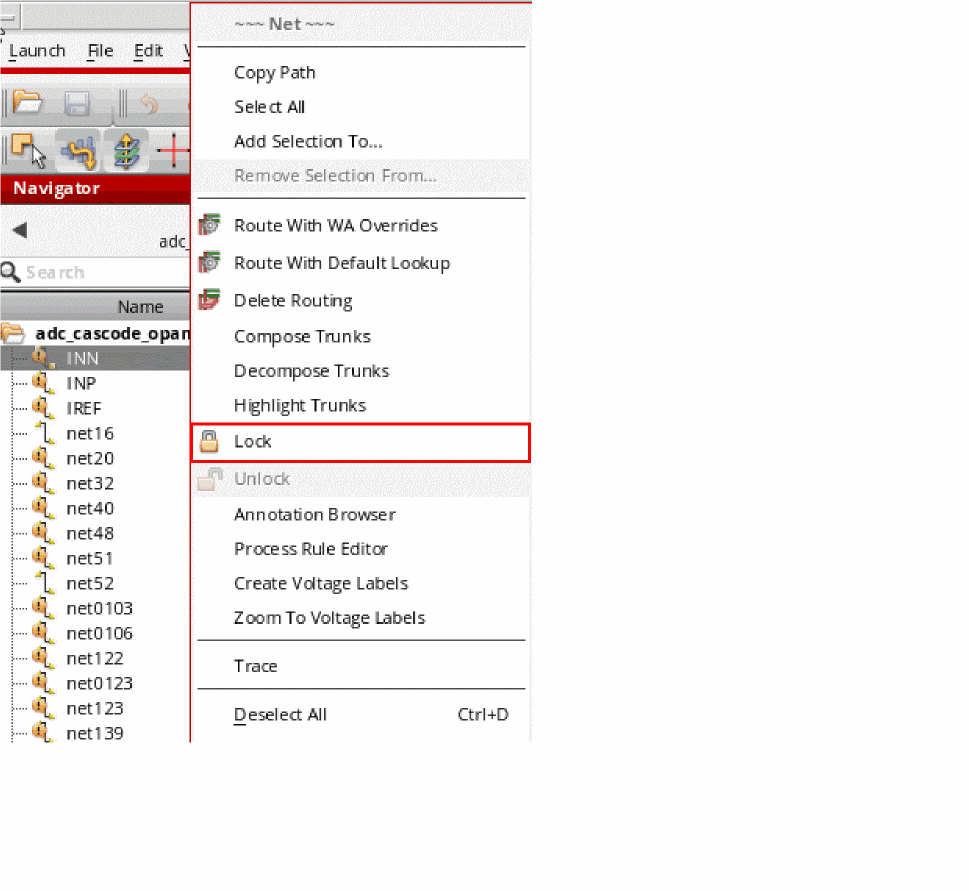Click the layer stack arrows icon
The image size is (969, 891).
tap(126, 151)
